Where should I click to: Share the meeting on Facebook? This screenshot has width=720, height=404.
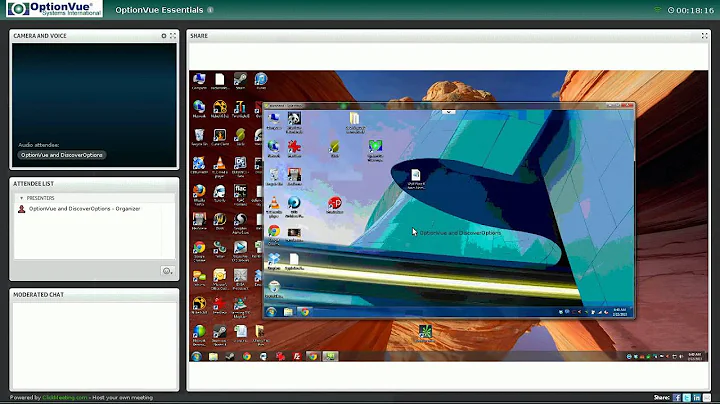pyautogui.click(x=677, y=398)
